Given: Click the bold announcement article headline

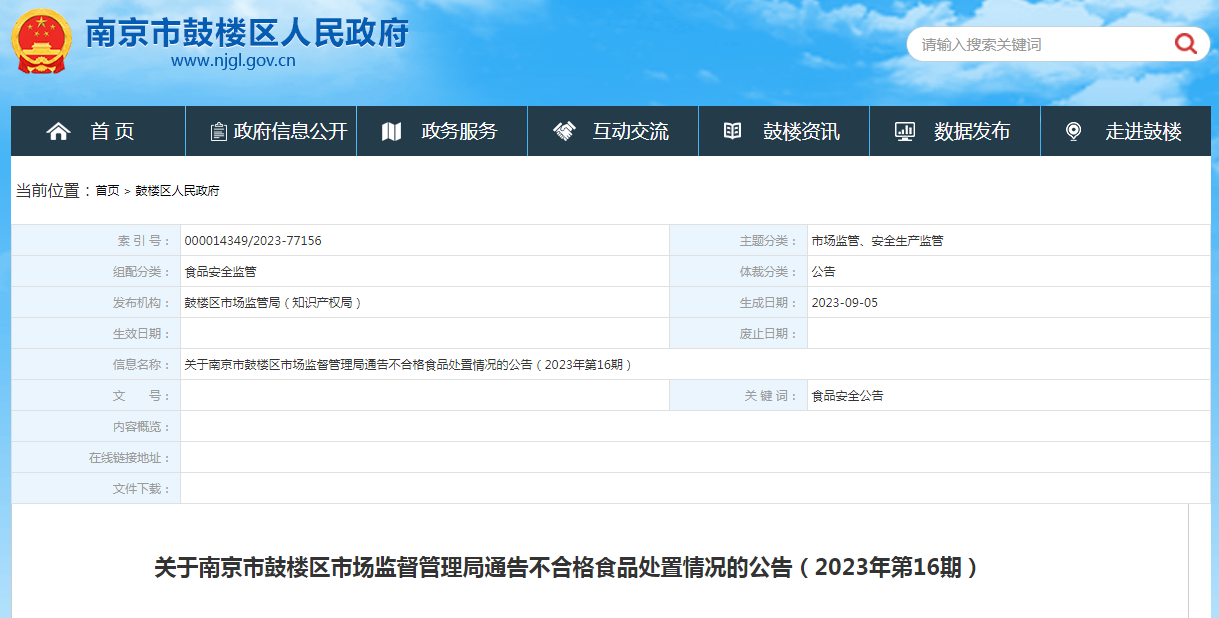Looking at the screenshot, I should 568,567.
